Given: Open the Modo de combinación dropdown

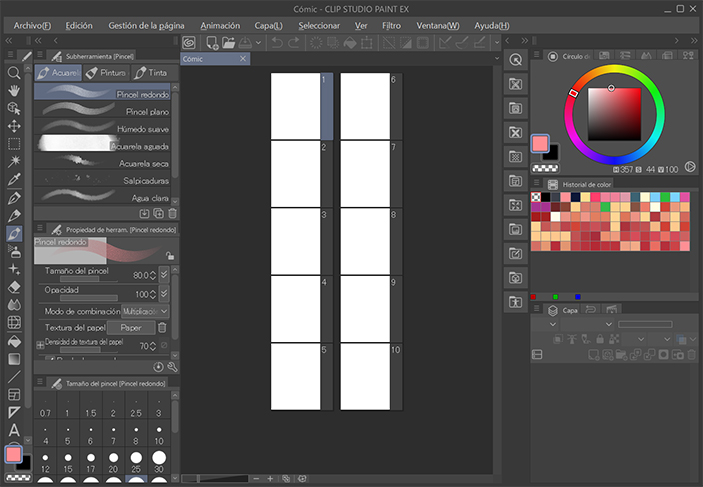Looking at the screenshot, I should 147,311.
